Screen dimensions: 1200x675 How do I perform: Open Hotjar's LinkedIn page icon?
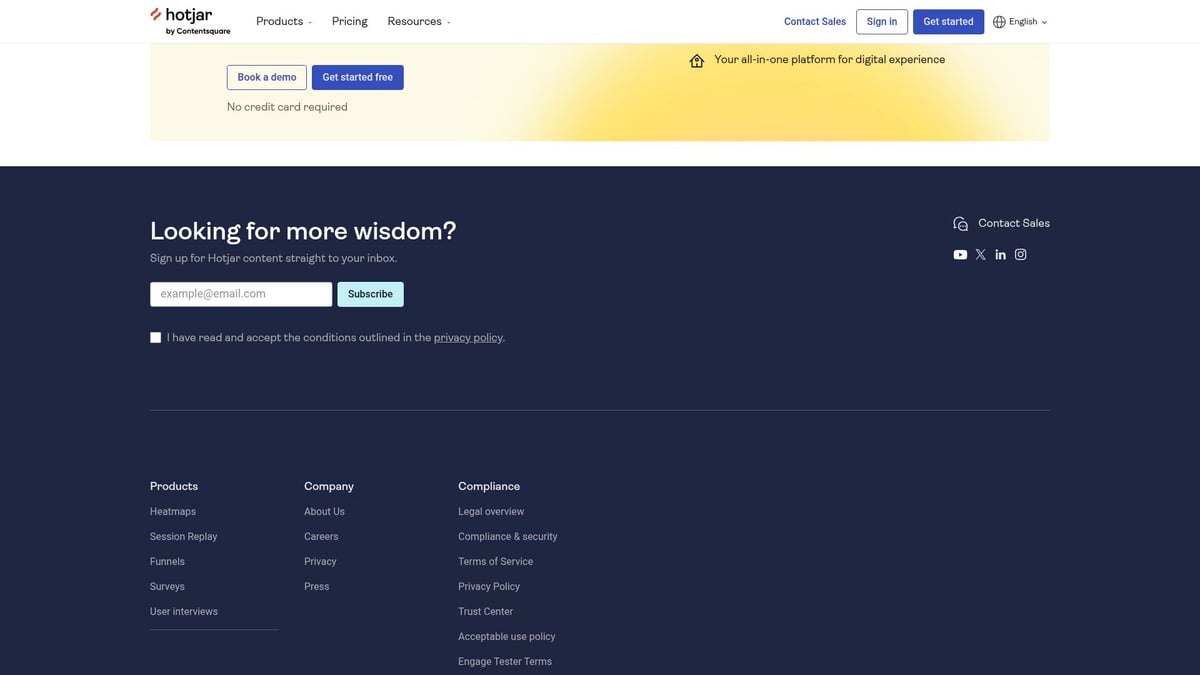coord(1000,254)
